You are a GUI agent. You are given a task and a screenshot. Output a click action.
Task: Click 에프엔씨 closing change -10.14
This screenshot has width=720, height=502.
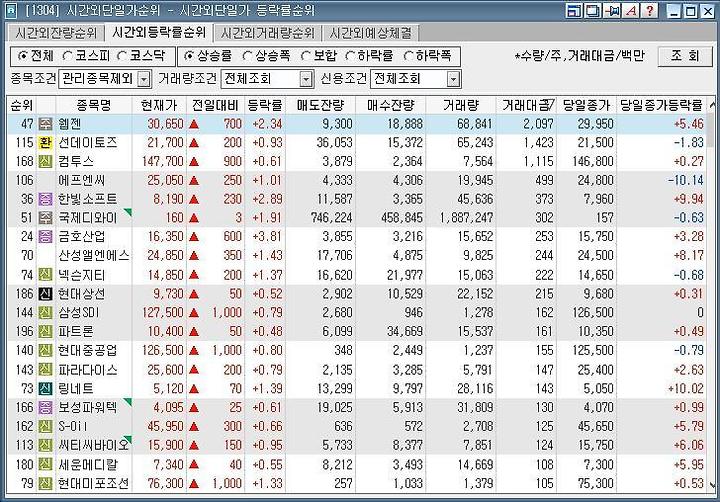pos(686,180)
